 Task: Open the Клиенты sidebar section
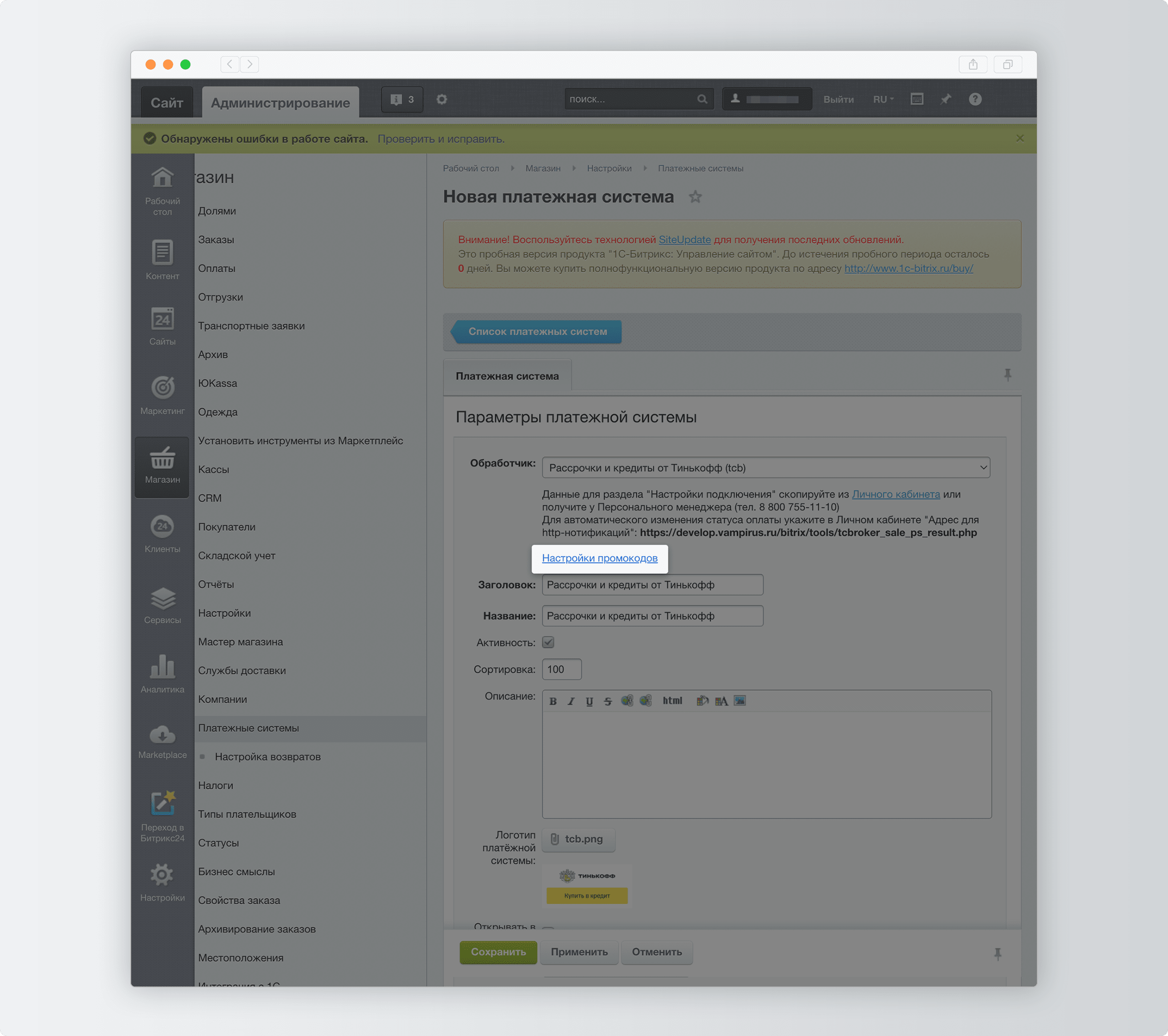[x=162, y=534]
